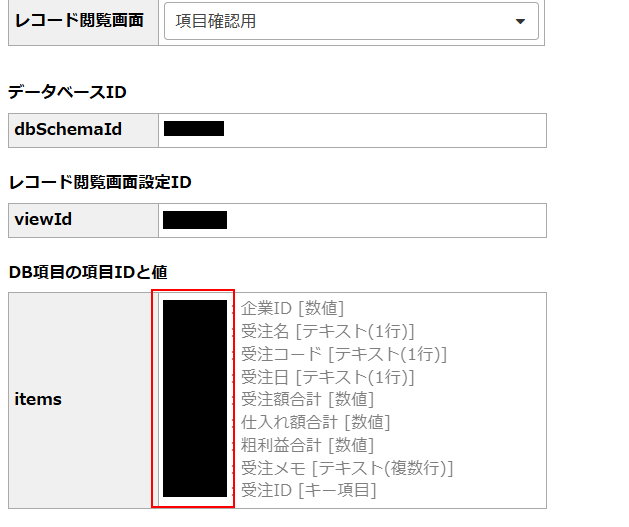Select the 受注ID [キー項目] item

pyautogui.click(x=308, y=490)
